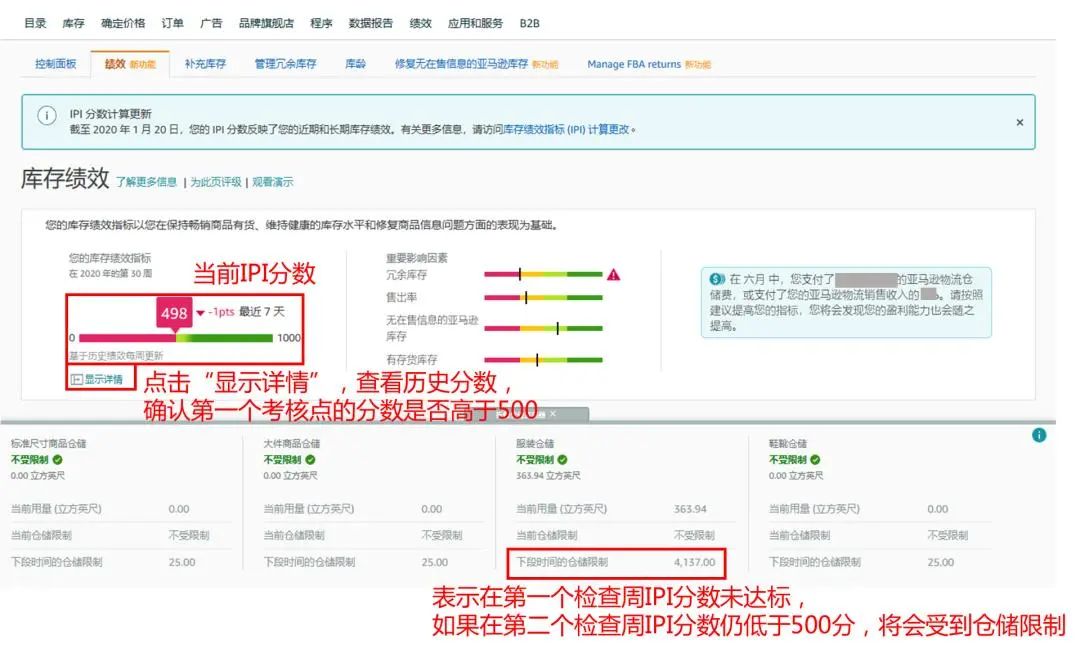Screen dimensions: 1080x653
Task: Click the 无在售信息的亚马逊库存 indicator bar
Action: (x=543, y=329)
